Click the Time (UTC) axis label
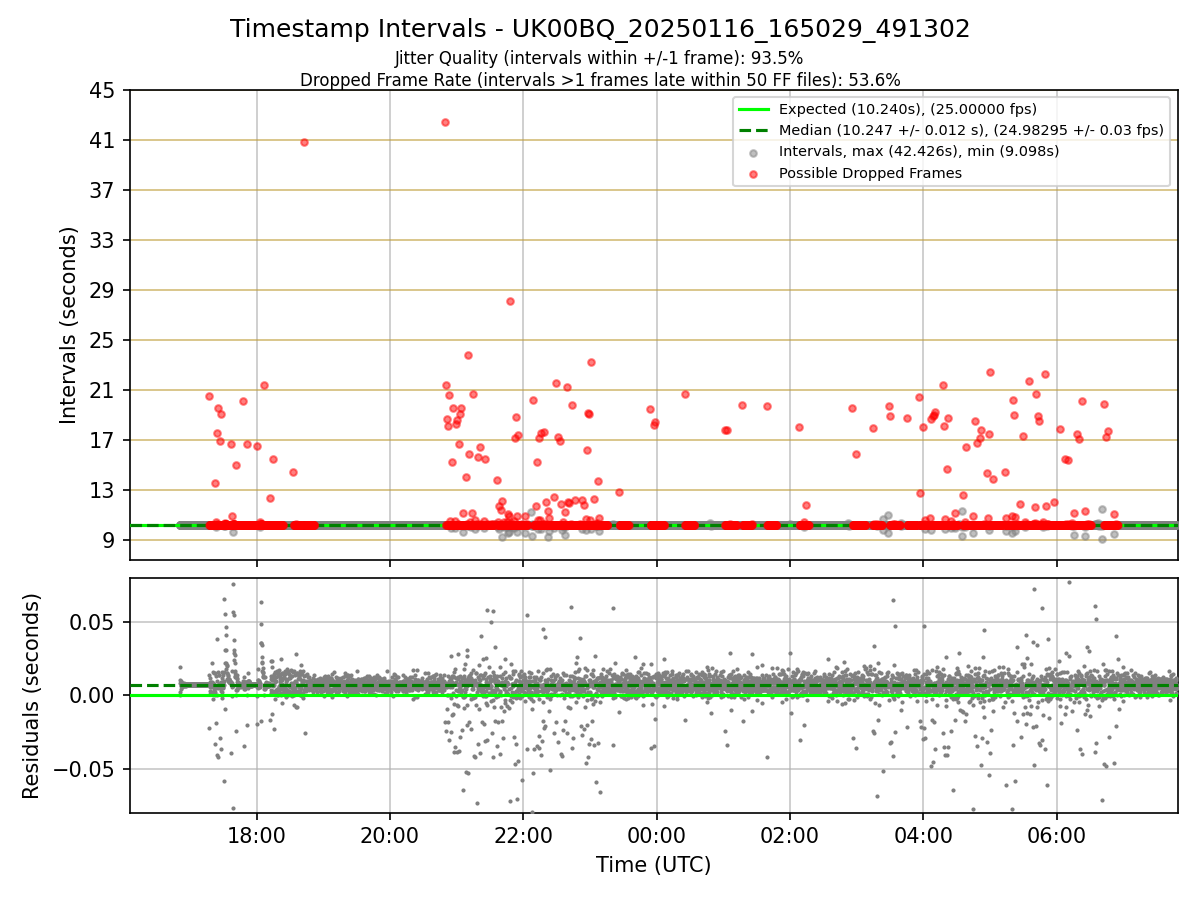Screen dimensions: 1200x900 [x=653, y=865]
